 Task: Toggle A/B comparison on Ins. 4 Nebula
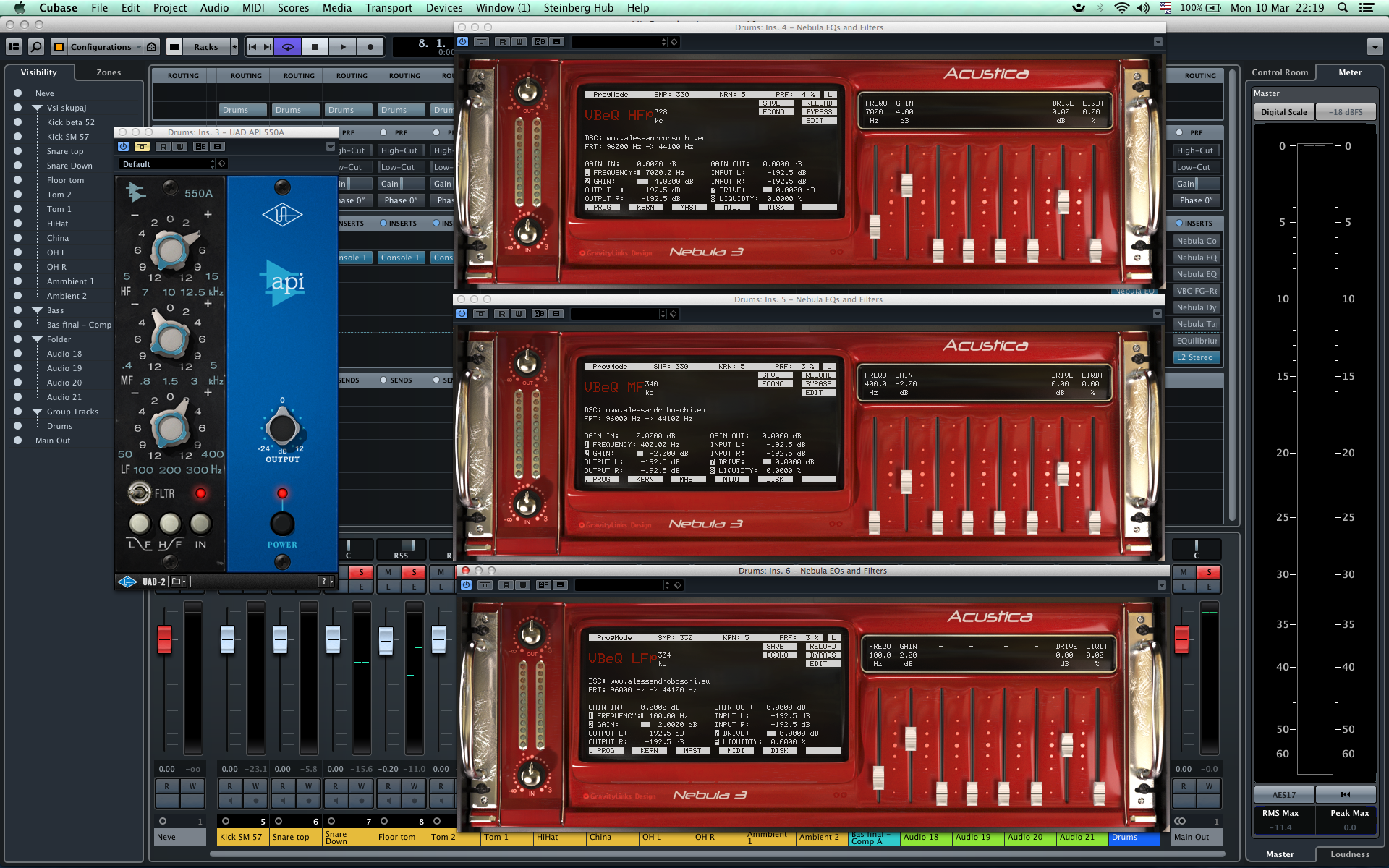[540, 42]
